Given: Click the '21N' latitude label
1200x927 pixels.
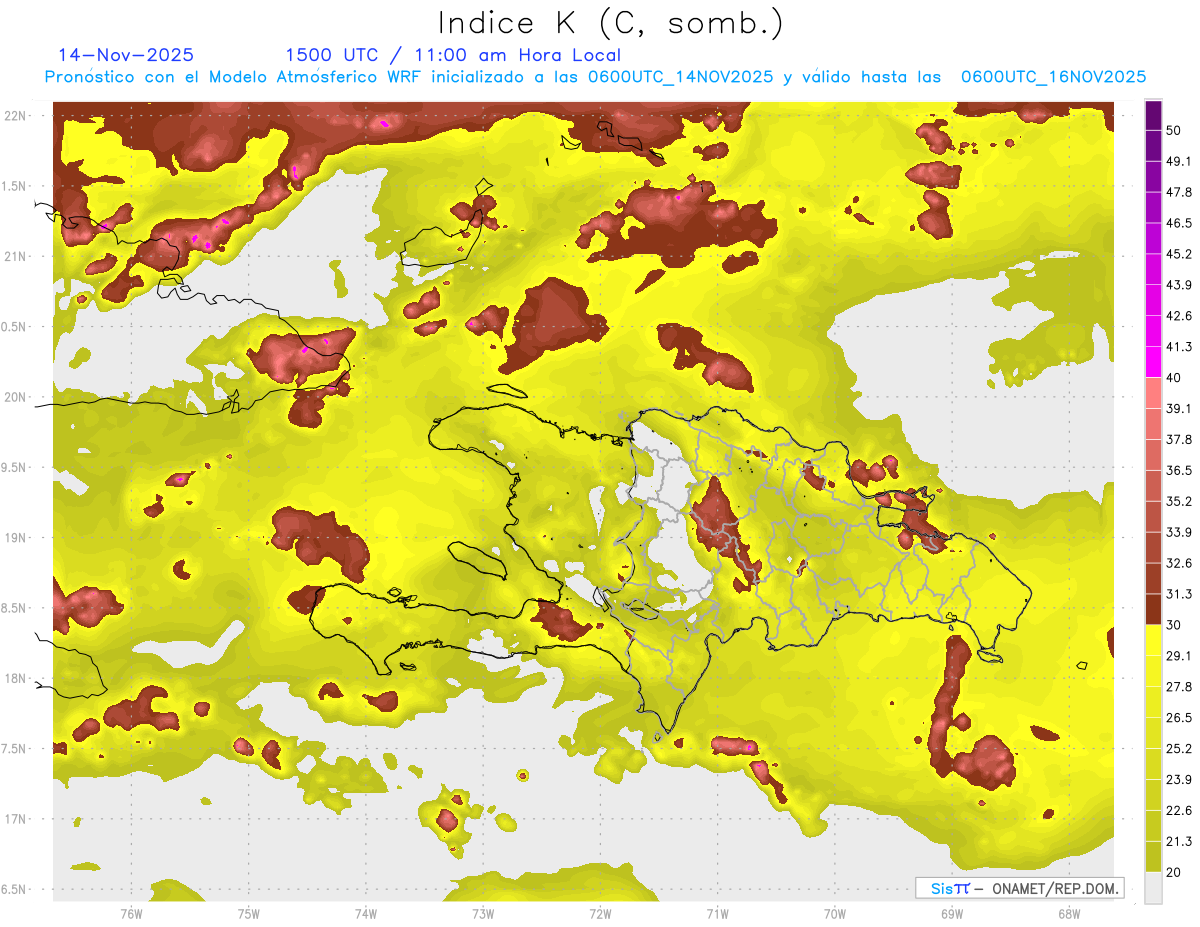Looking at the screenshot, I should [14, 256].
